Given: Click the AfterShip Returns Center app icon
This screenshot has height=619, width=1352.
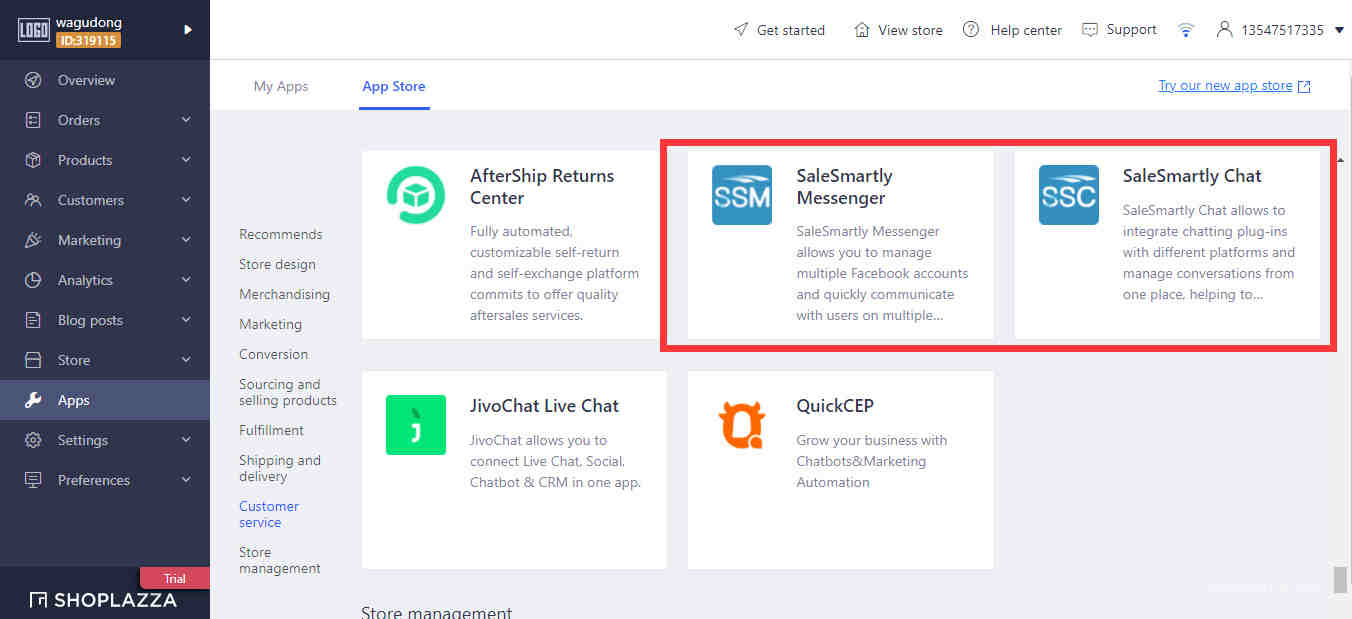Looking at the screenshot, I should pos(416,195).
